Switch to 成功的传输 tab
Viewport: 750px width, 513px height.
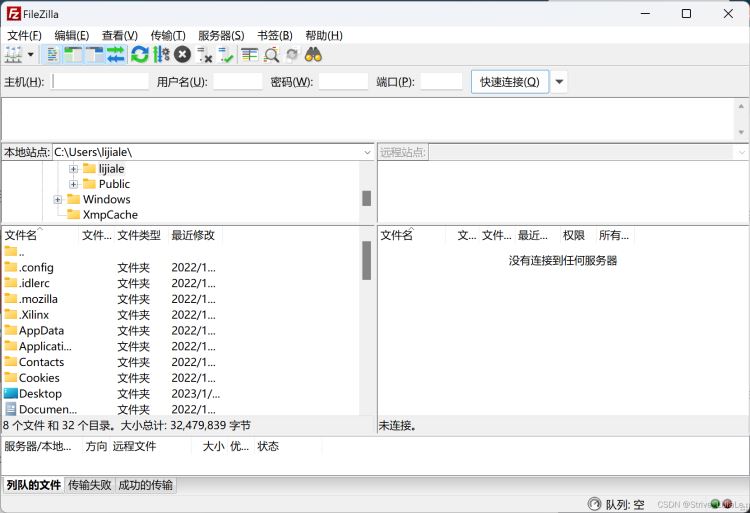point(145,485)
